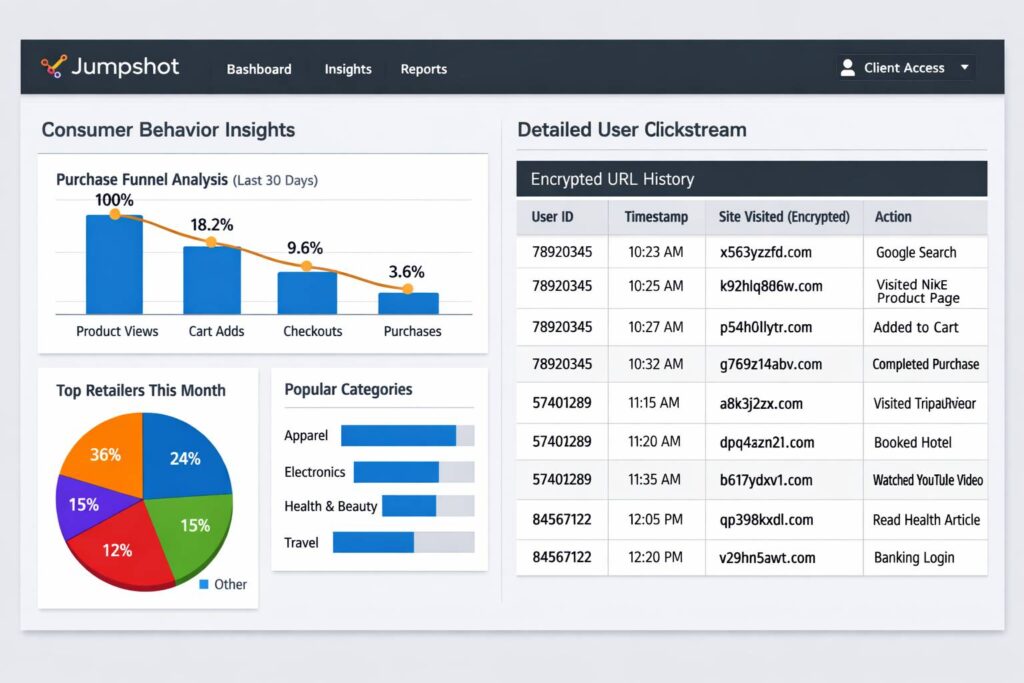Open encrypted link x563yzzfd.com

tap(765, 252)
